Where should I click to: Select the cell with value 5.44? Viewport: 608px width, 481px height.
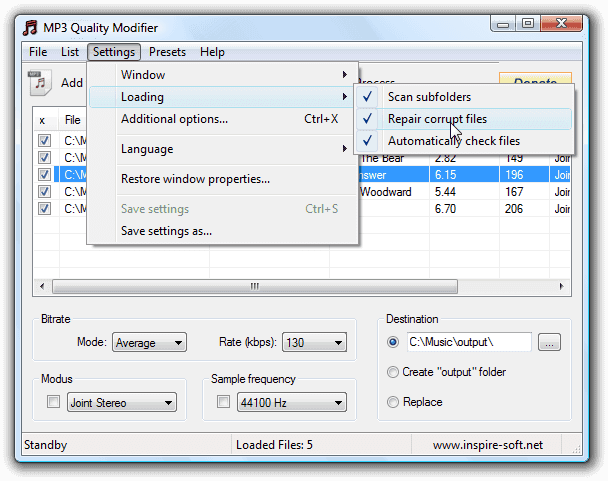464,192
